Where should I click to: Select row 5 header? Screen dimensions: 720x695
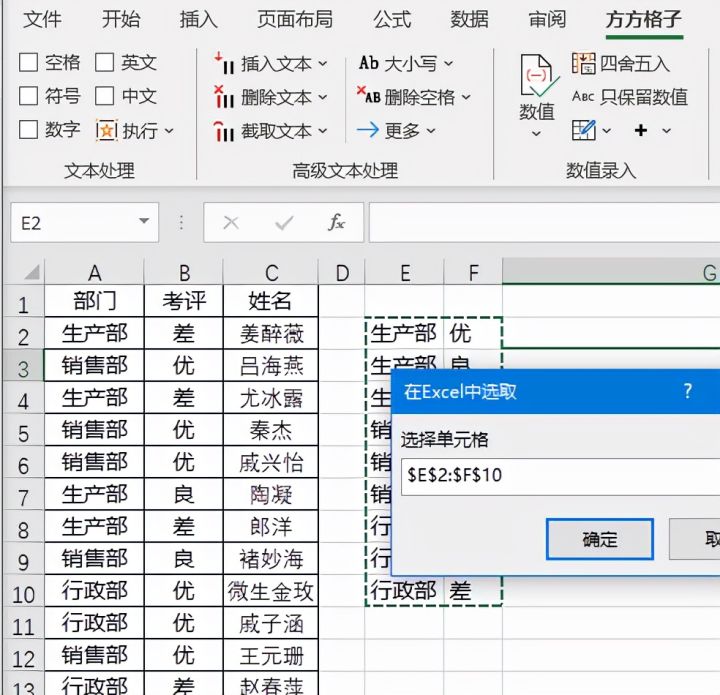click(23, 431)
